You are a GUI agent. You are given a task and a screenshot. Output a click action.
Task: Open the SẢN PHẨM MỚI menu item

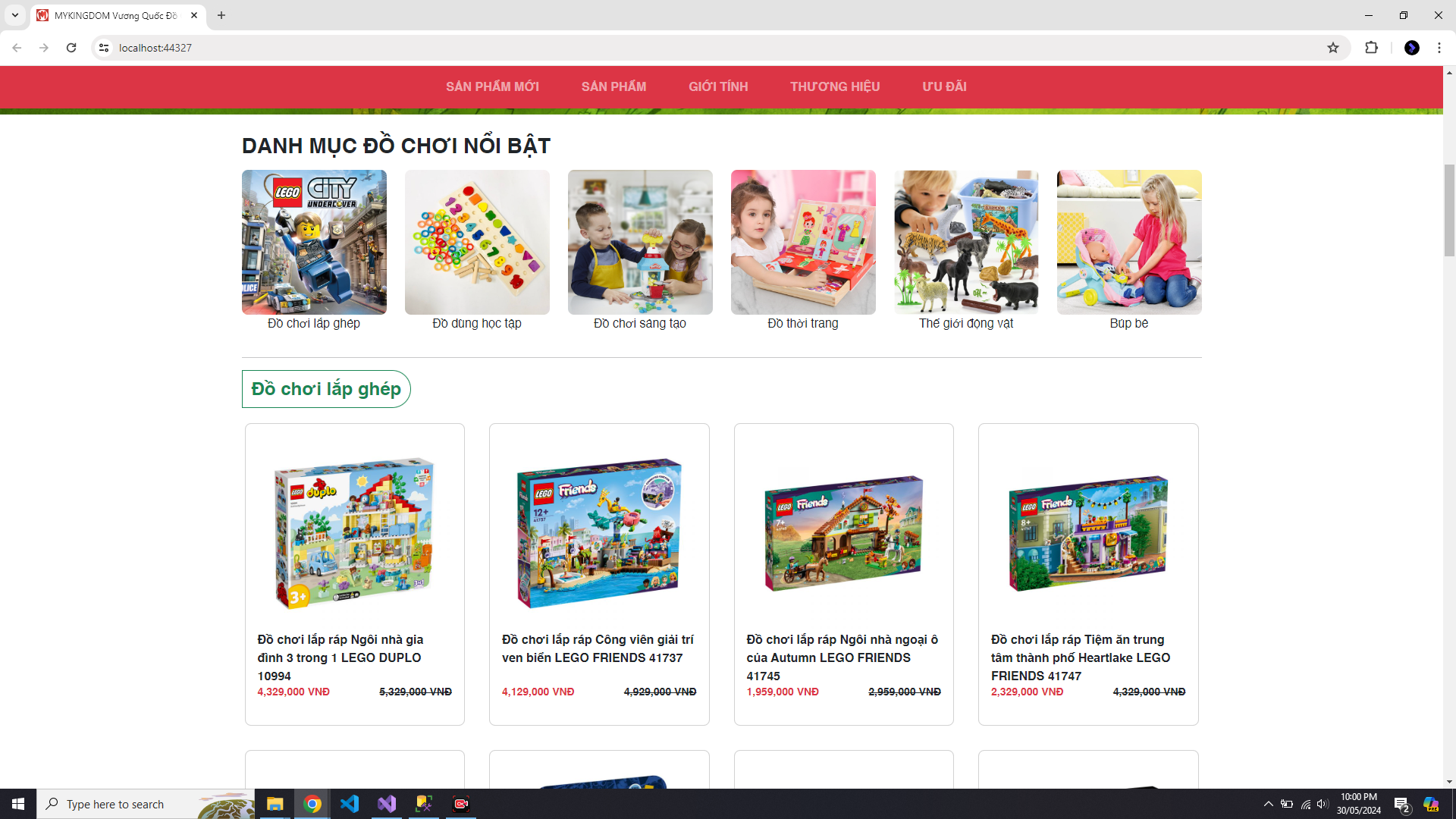pyautogui.click(x=492, y=86)
